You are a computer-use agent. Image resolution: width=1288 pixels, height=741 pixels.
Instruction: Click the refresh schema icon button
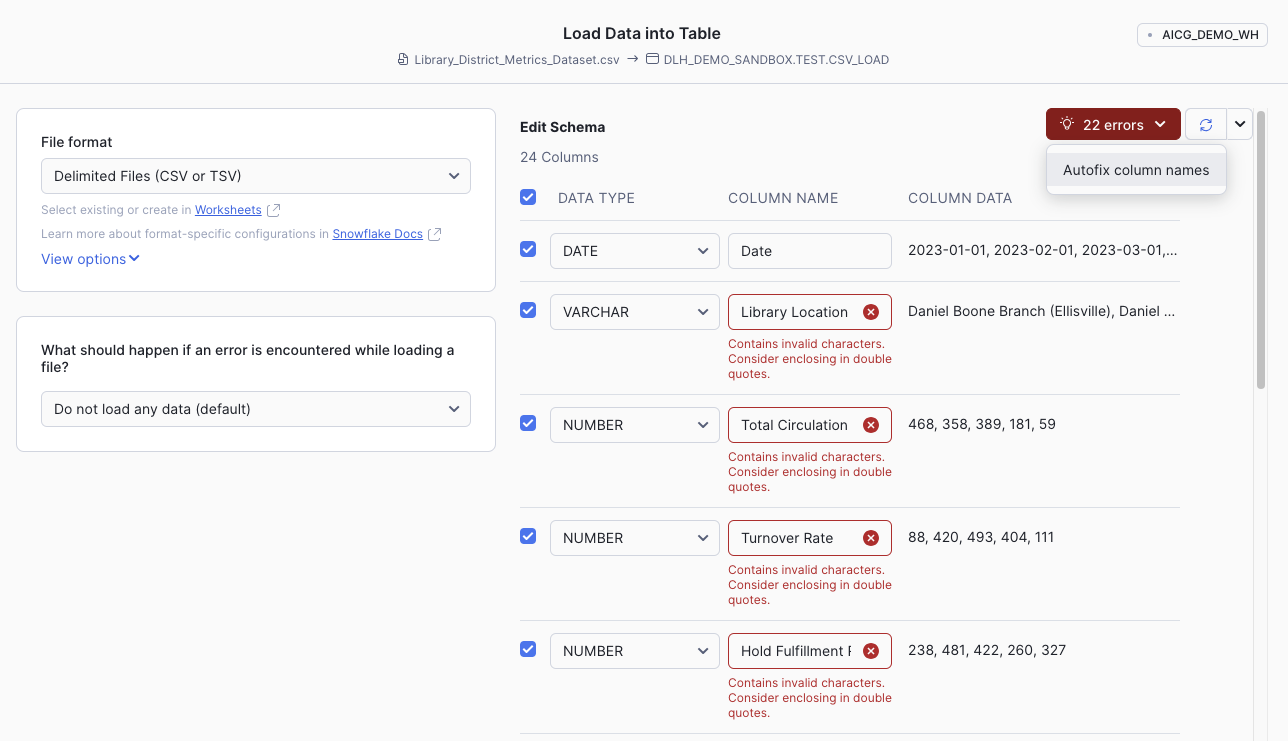pos(1206,125)
